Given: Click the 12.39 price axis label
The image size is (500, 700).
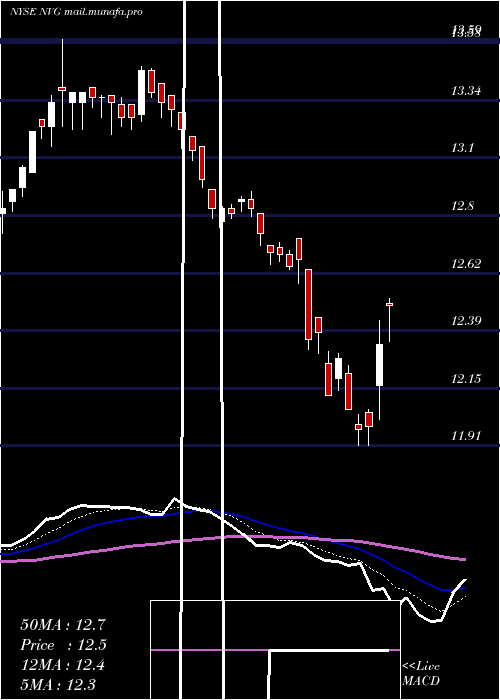Looking at the screenshot, I should coord(466,321).
